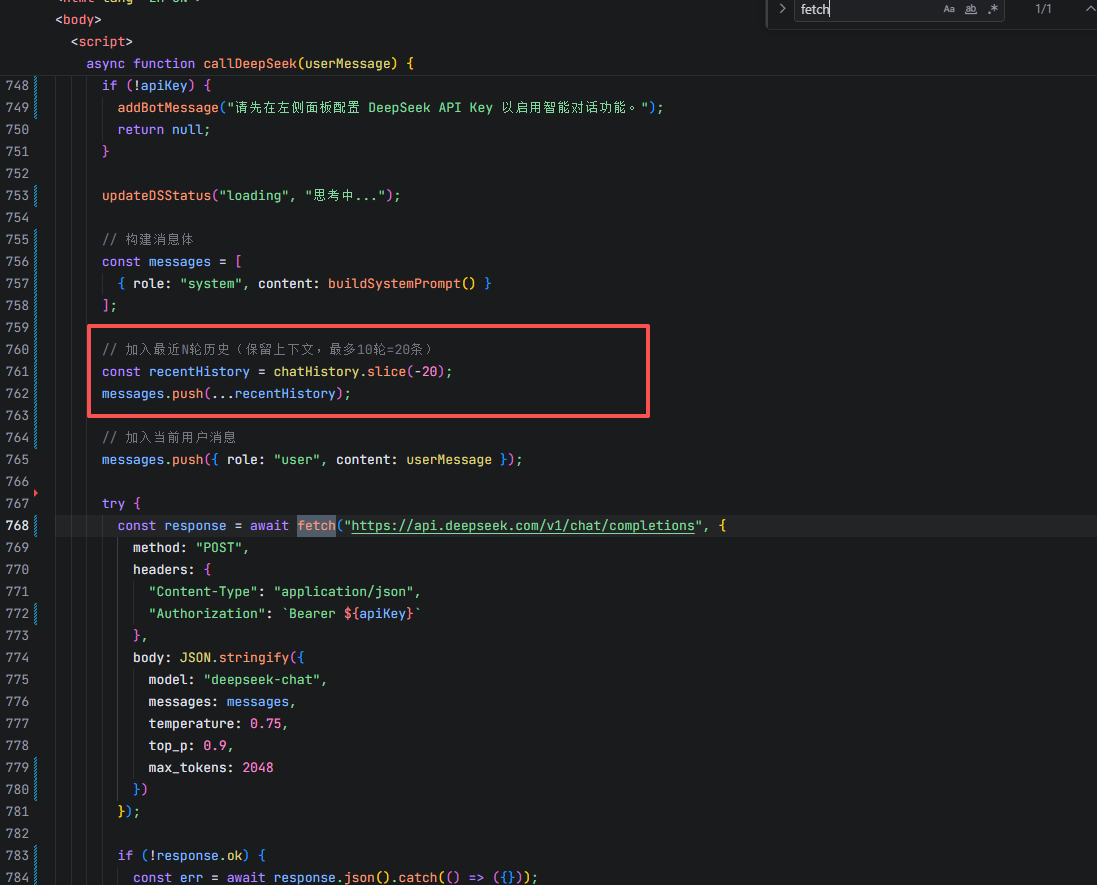
Task: Click the "system" role string
Action: [x=211, y=283]
